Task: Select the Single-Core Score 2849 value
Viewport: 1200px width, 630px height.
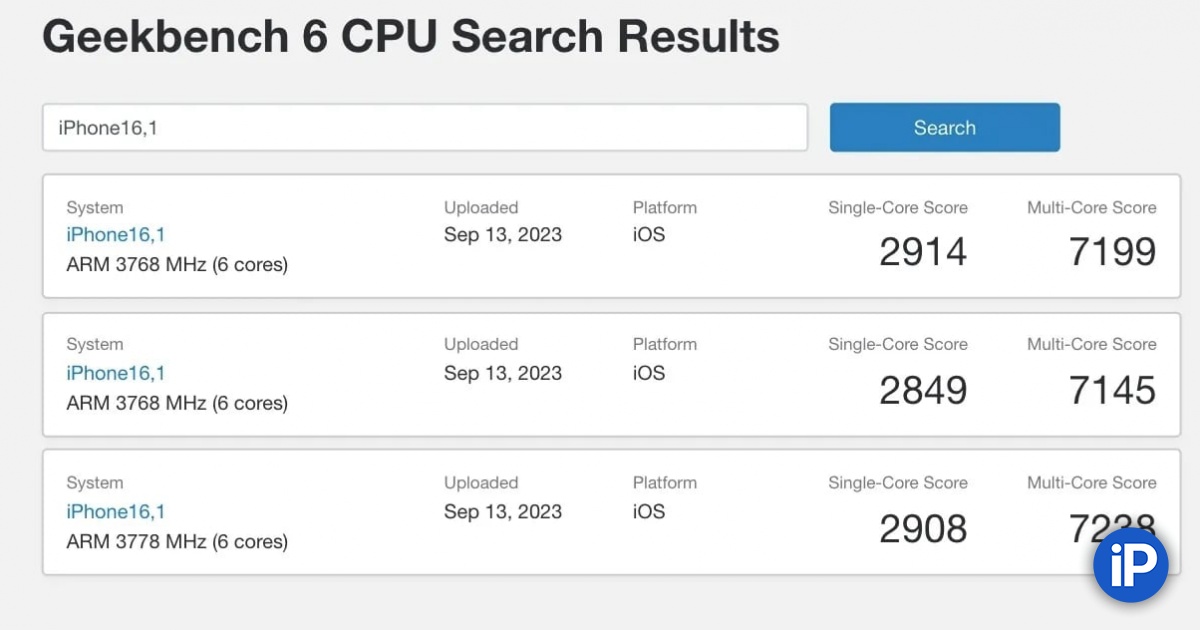Action: [922, 390]
